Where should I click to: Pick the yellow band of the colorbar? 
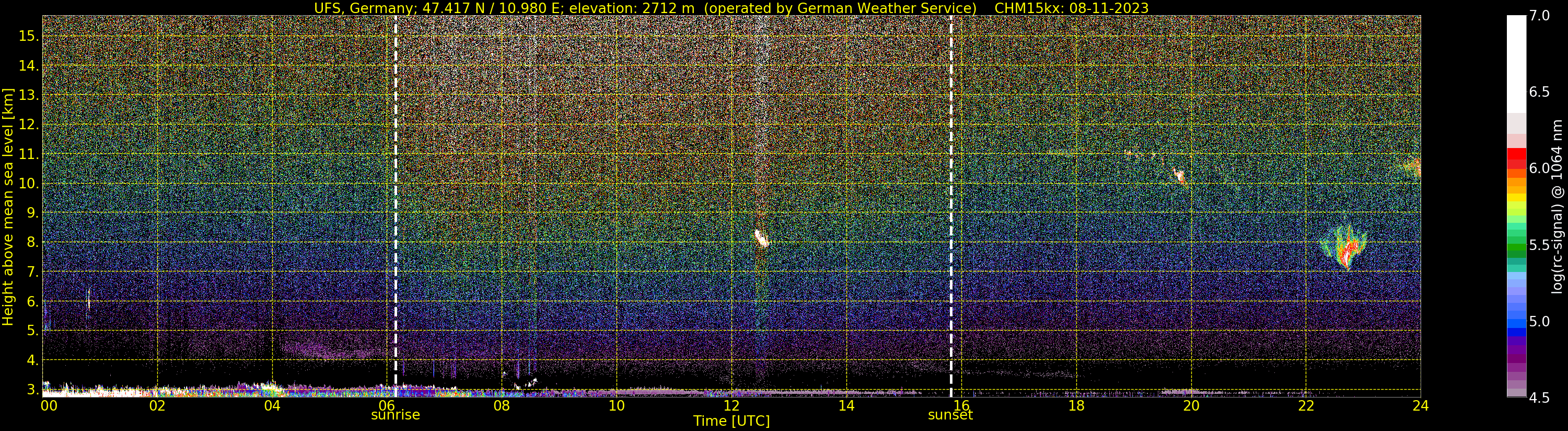coord(1516,198)
